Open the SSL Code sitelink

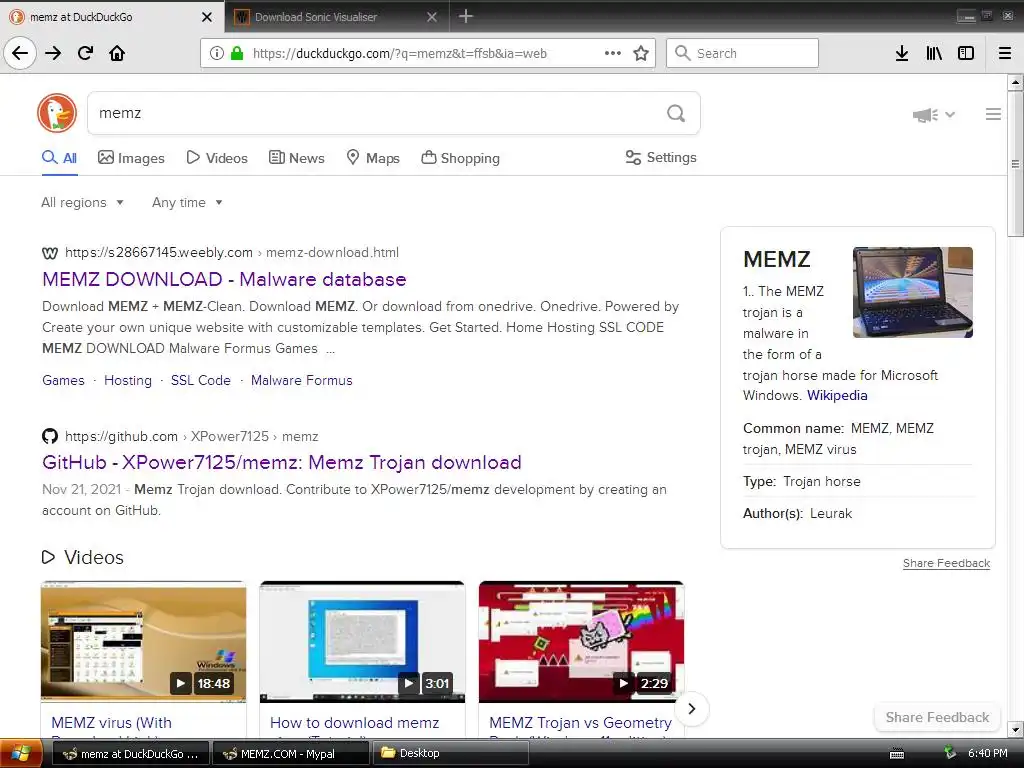200,380
